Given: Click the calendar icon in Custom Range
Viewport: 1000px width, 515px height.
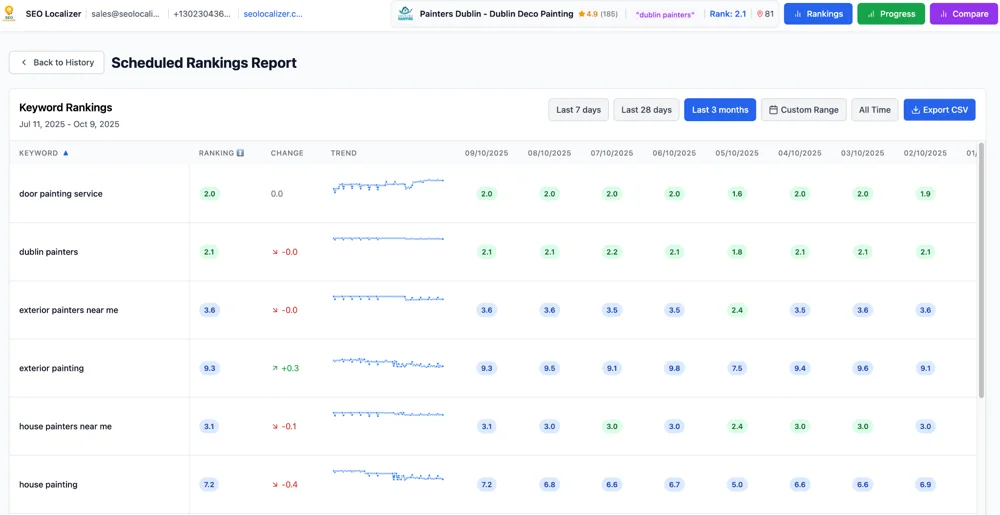Looking at the screenshot, I should [773, 110].
